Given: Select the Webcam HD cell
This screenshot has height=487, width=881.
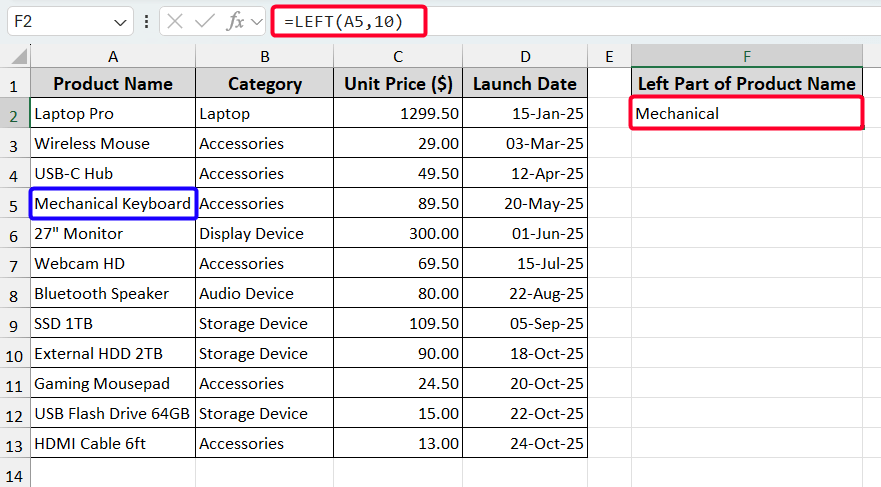Looking at the screenshot, I should (x=113, y=263).
